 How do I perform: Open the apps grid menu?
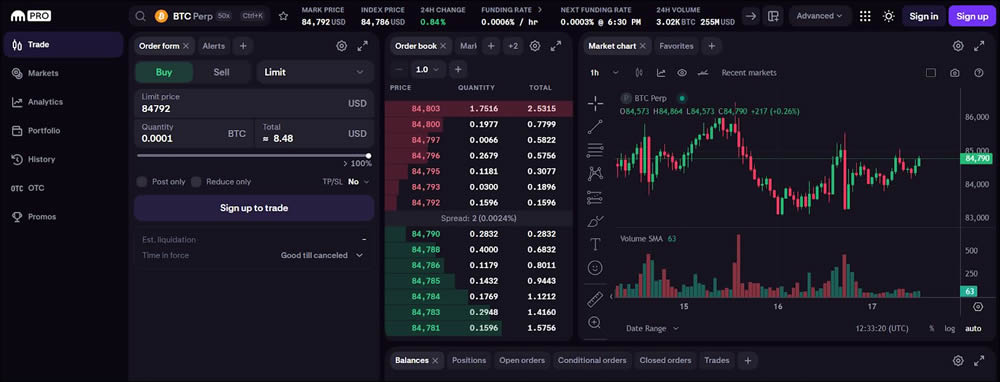pyautogui.click(x=865, y=16)
